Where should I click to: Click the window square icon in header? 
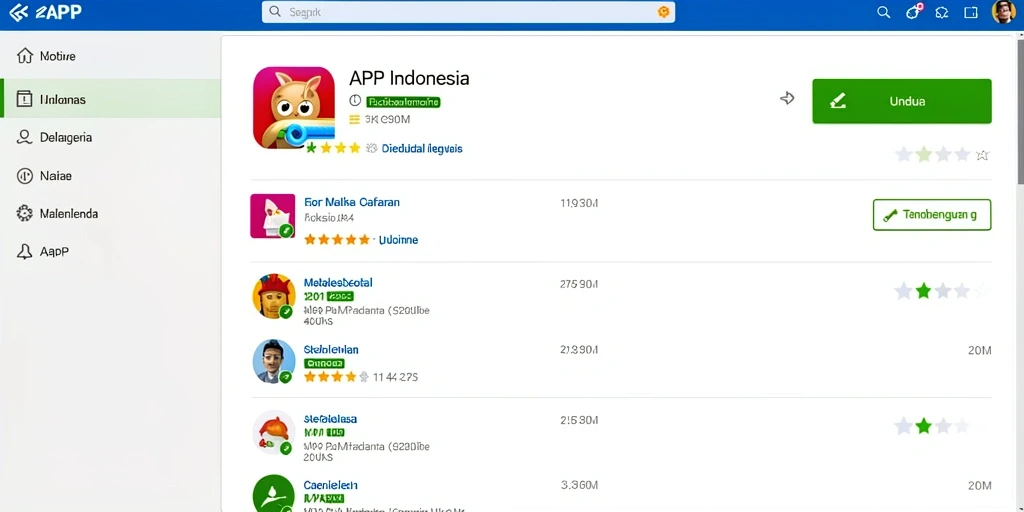coord(970,12)
